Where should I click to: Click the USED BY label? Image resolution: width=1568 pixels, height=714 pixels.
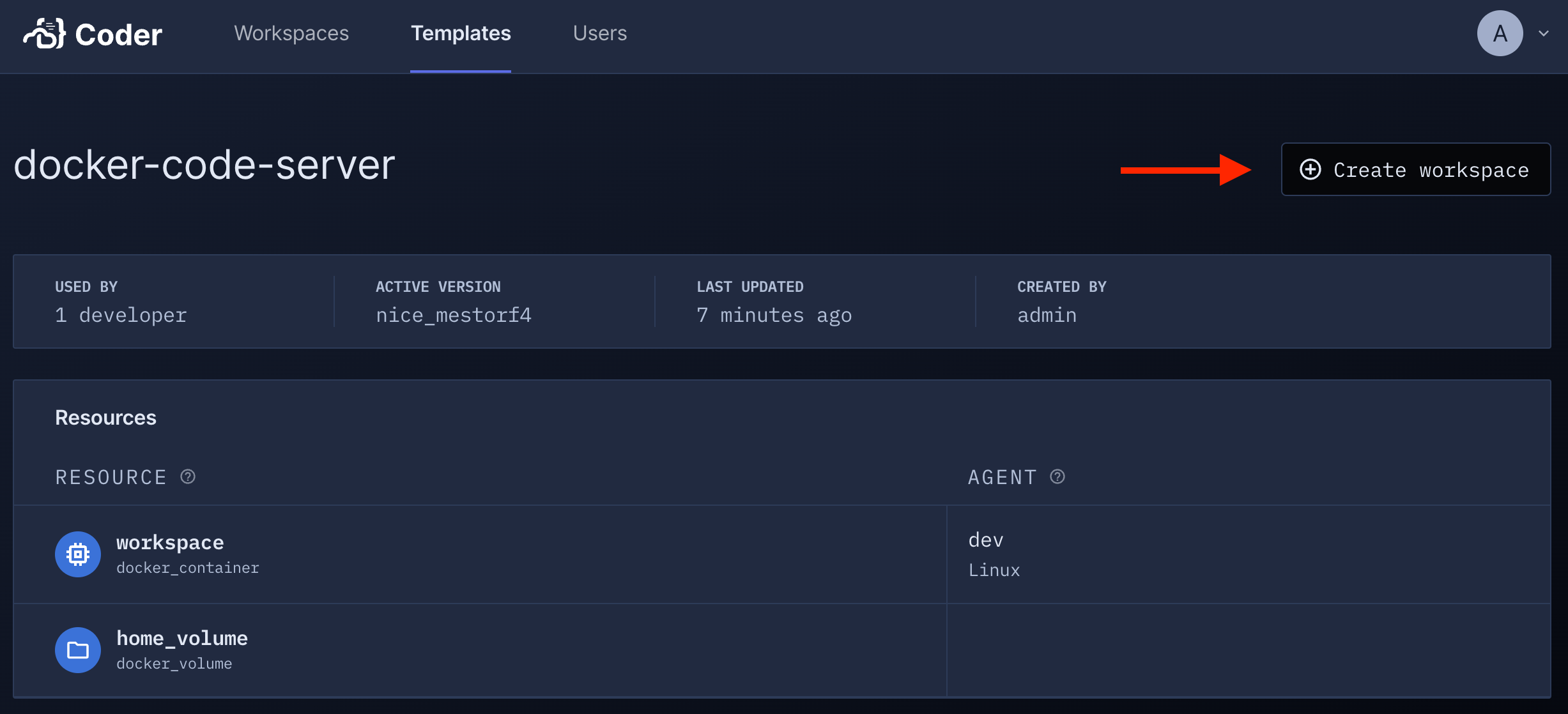[86, 287]
